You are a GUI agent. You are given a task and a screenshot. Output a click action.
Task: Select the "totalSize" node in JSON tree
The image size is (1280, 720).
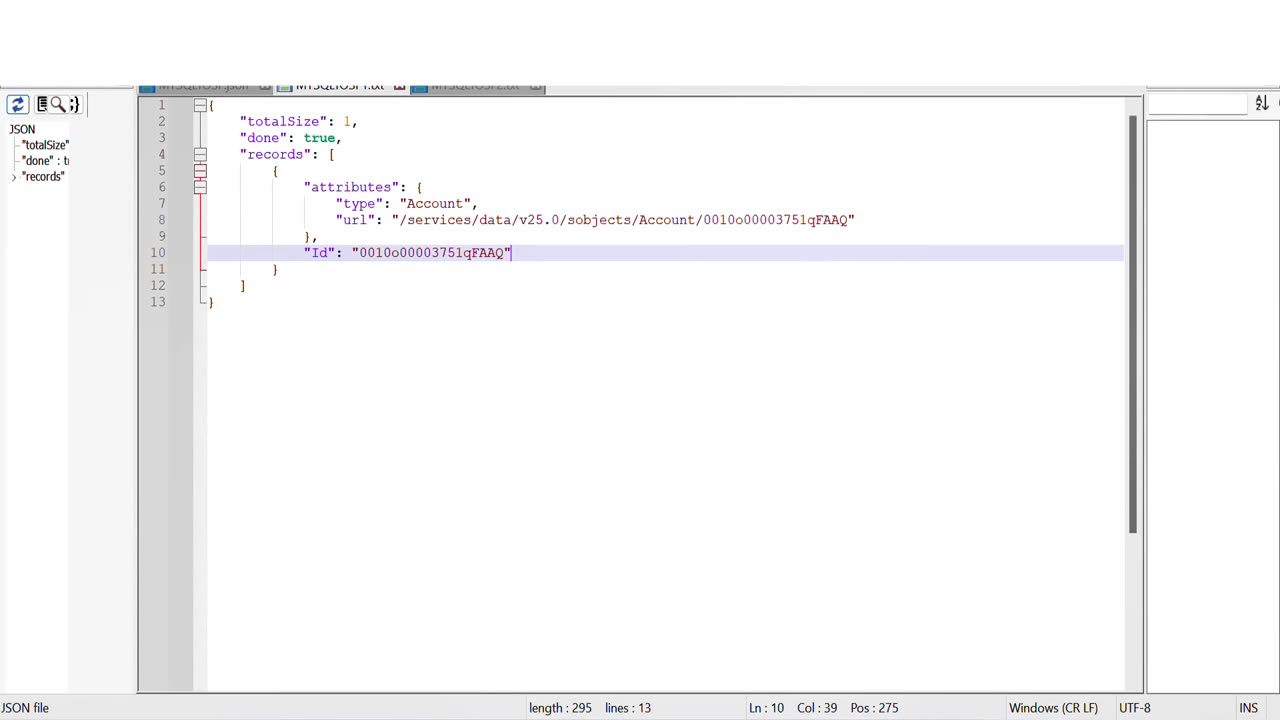(x=45, y=145)
